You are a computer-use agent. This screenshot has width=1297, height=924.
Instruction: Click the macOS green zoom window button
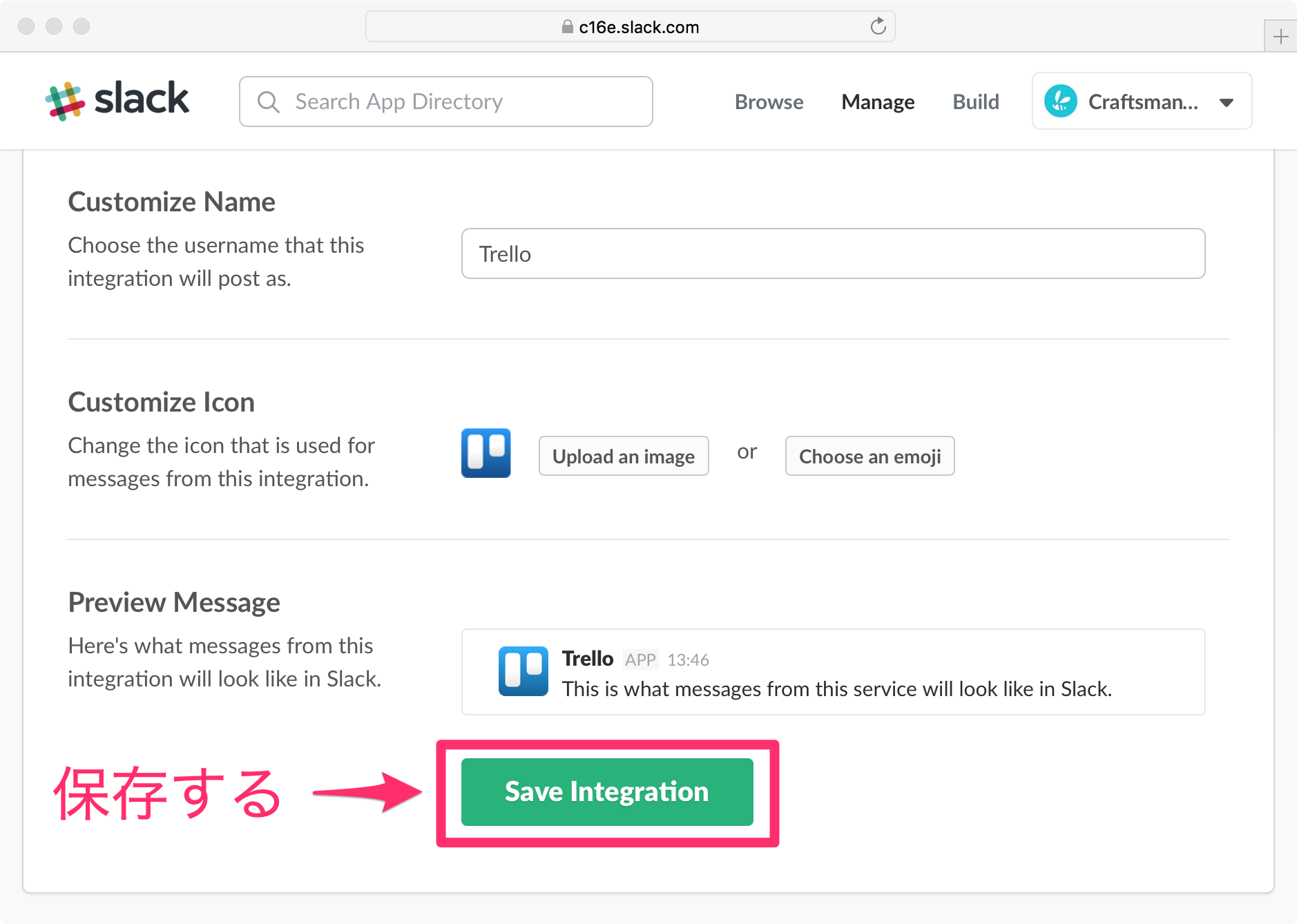(81, 26)
